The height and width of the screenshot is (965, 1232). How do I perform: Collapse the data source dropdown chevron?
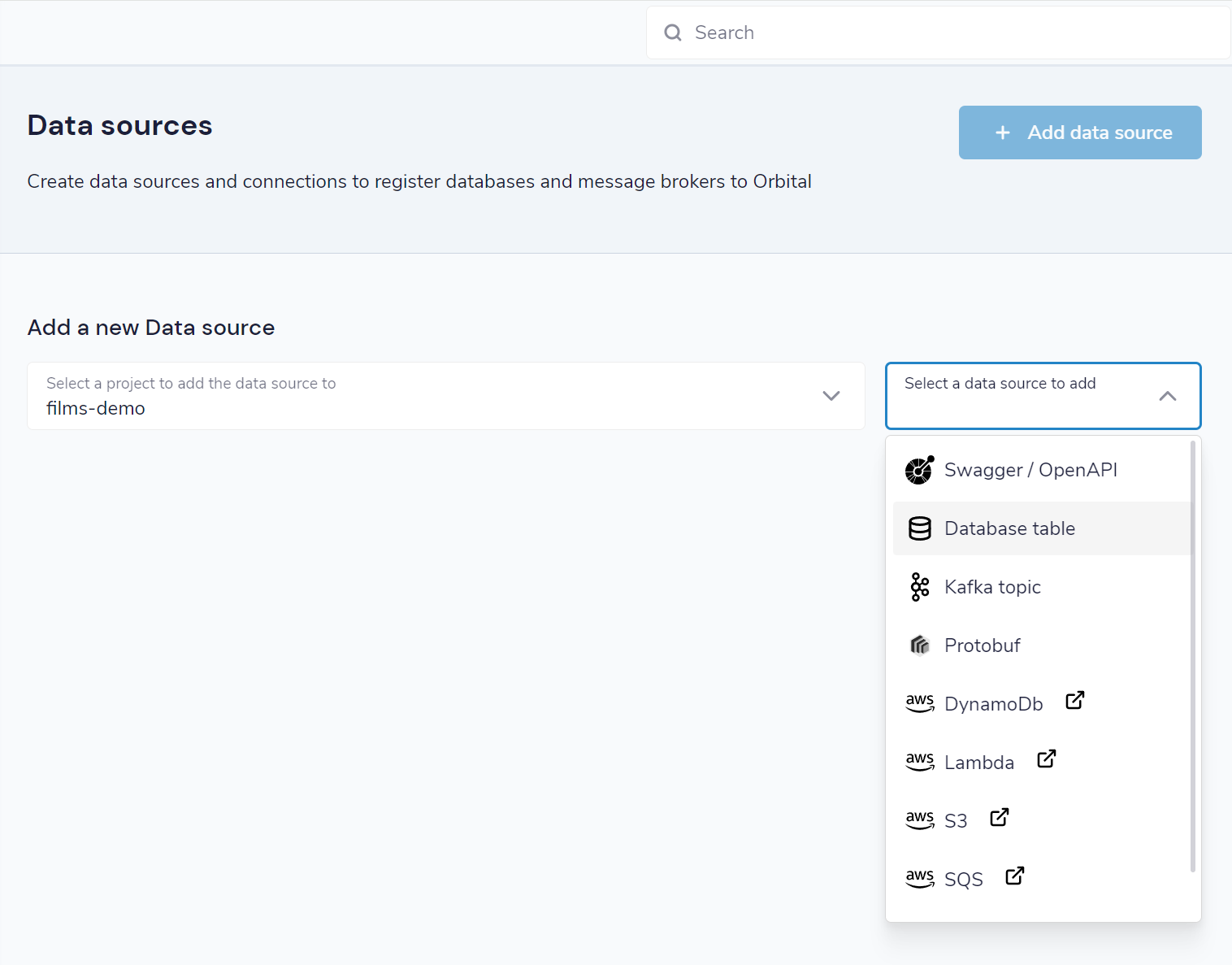click(1167, 396)
